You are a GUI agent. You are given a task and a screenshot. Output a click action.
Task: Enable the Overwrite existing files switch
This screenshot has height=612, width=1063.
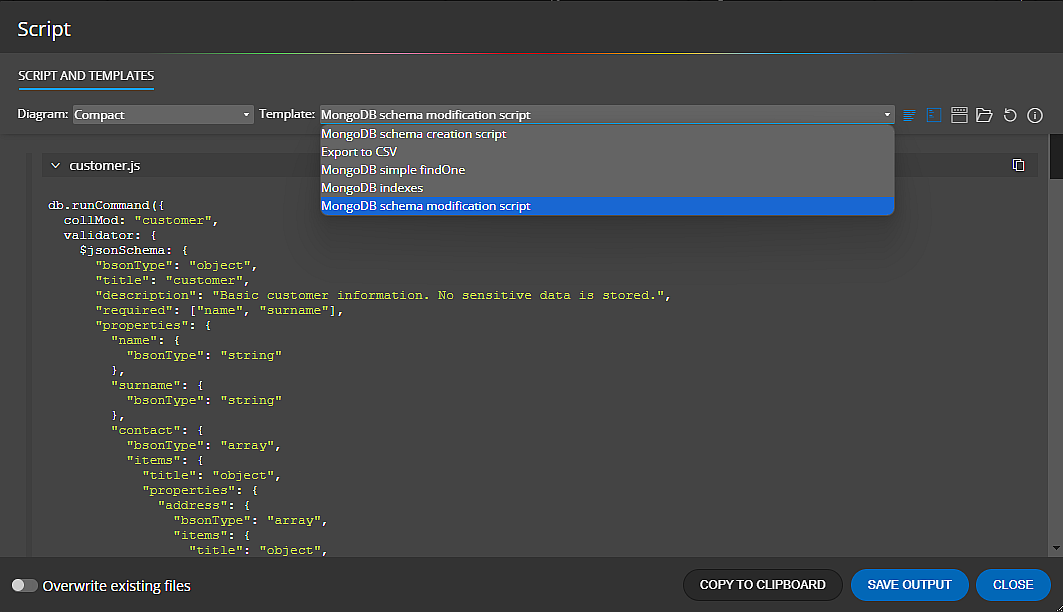pyautogui.click(x=23, y=585)
